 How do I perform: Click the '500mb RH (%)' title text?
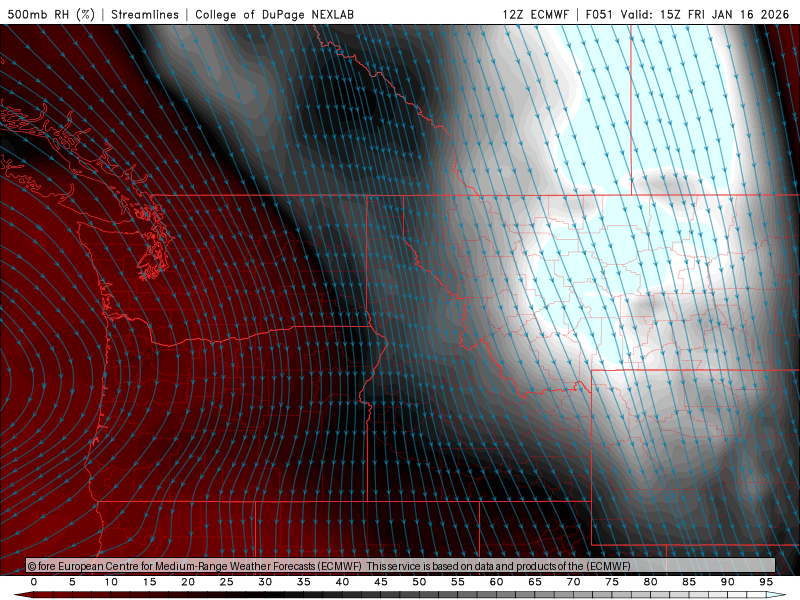click(x=51, y=14)
